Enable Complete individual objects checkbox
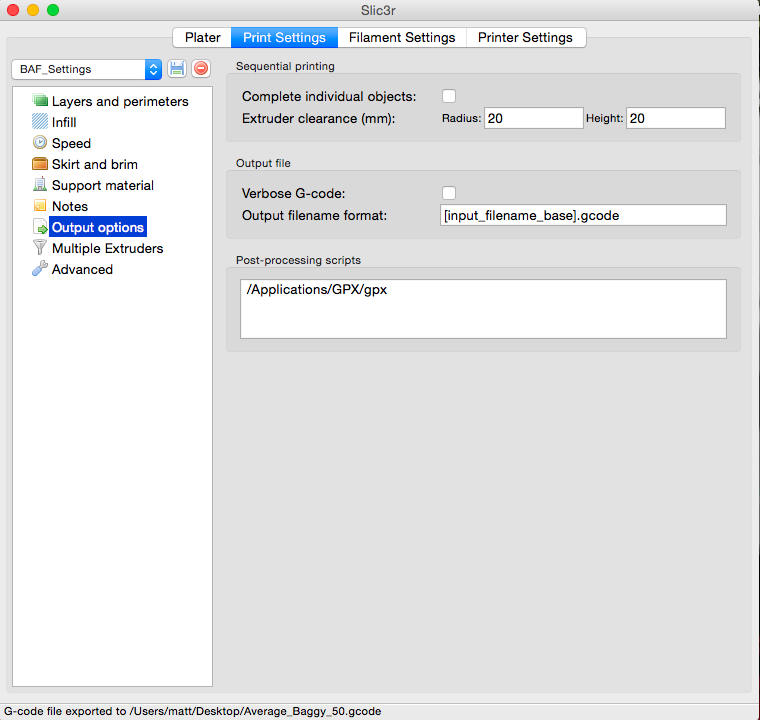 pyautogui.click(x=449, y=96)
